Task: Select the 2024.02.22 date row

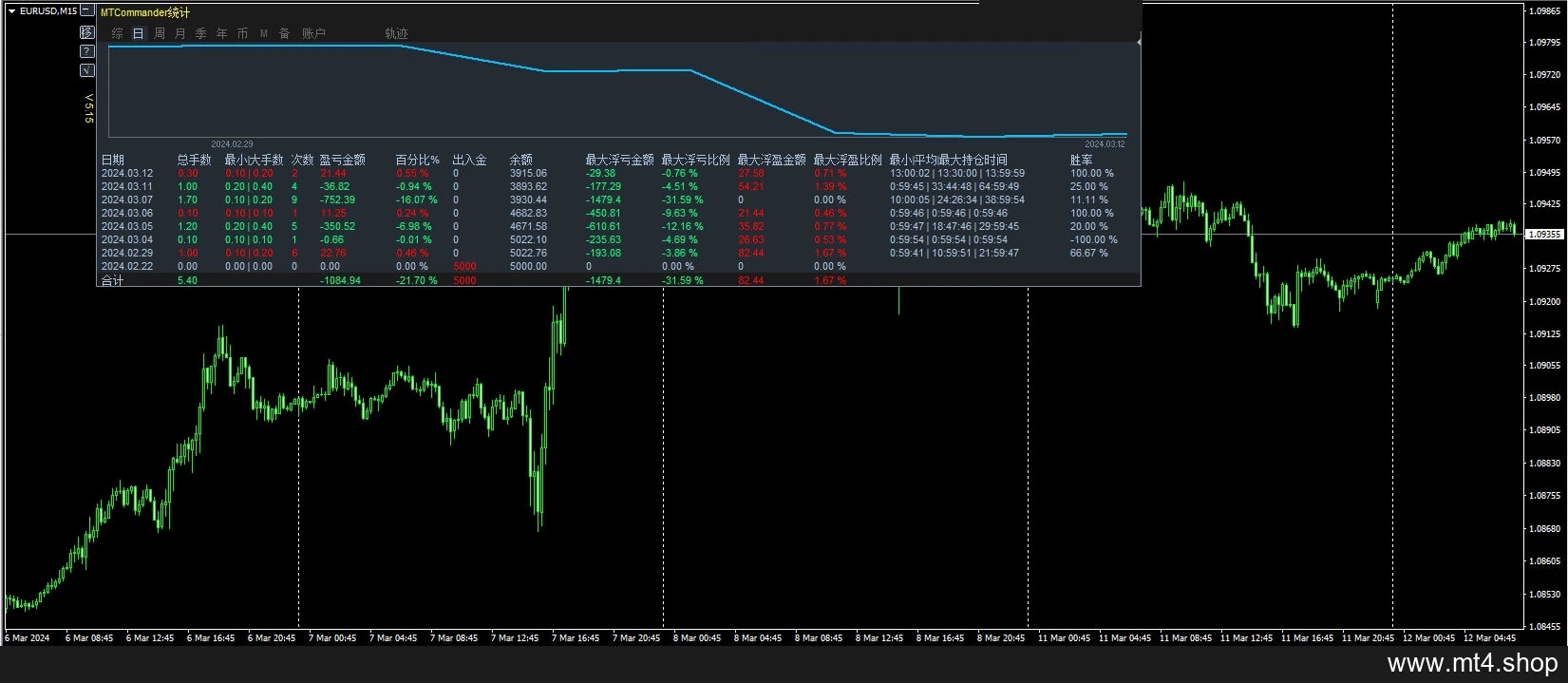Action: pos(127,266)
